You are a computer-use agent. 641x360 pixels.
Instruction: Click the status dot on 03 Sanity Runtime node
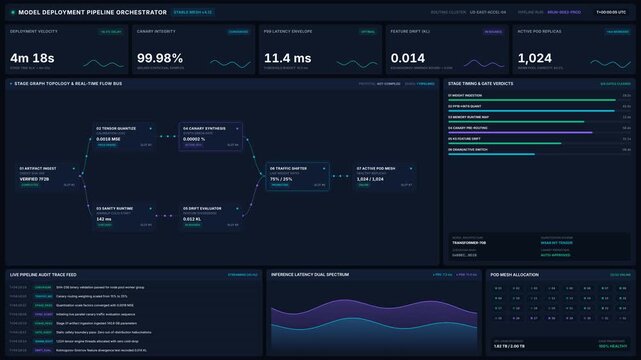pos(150,208)
